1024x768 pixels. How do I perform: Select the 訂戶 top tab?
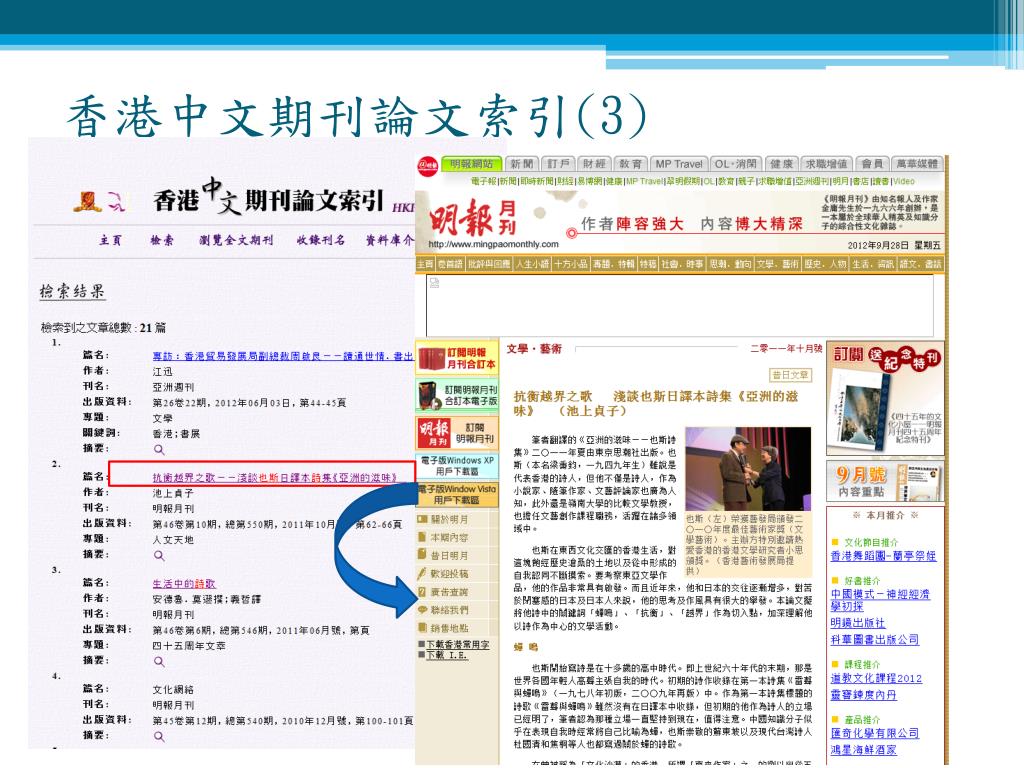(x=559, y=164)
